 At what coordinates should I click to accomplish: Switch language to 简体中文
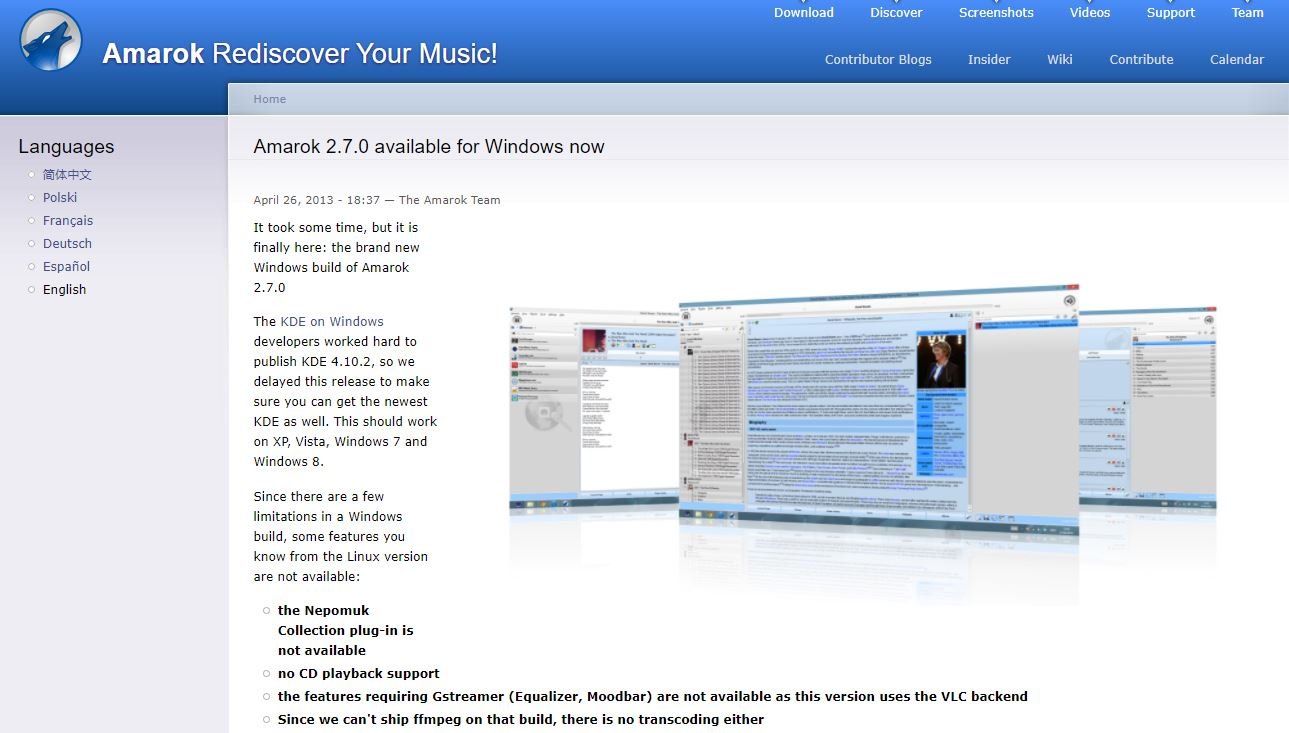pyautogui.click(x=67, y=174)
